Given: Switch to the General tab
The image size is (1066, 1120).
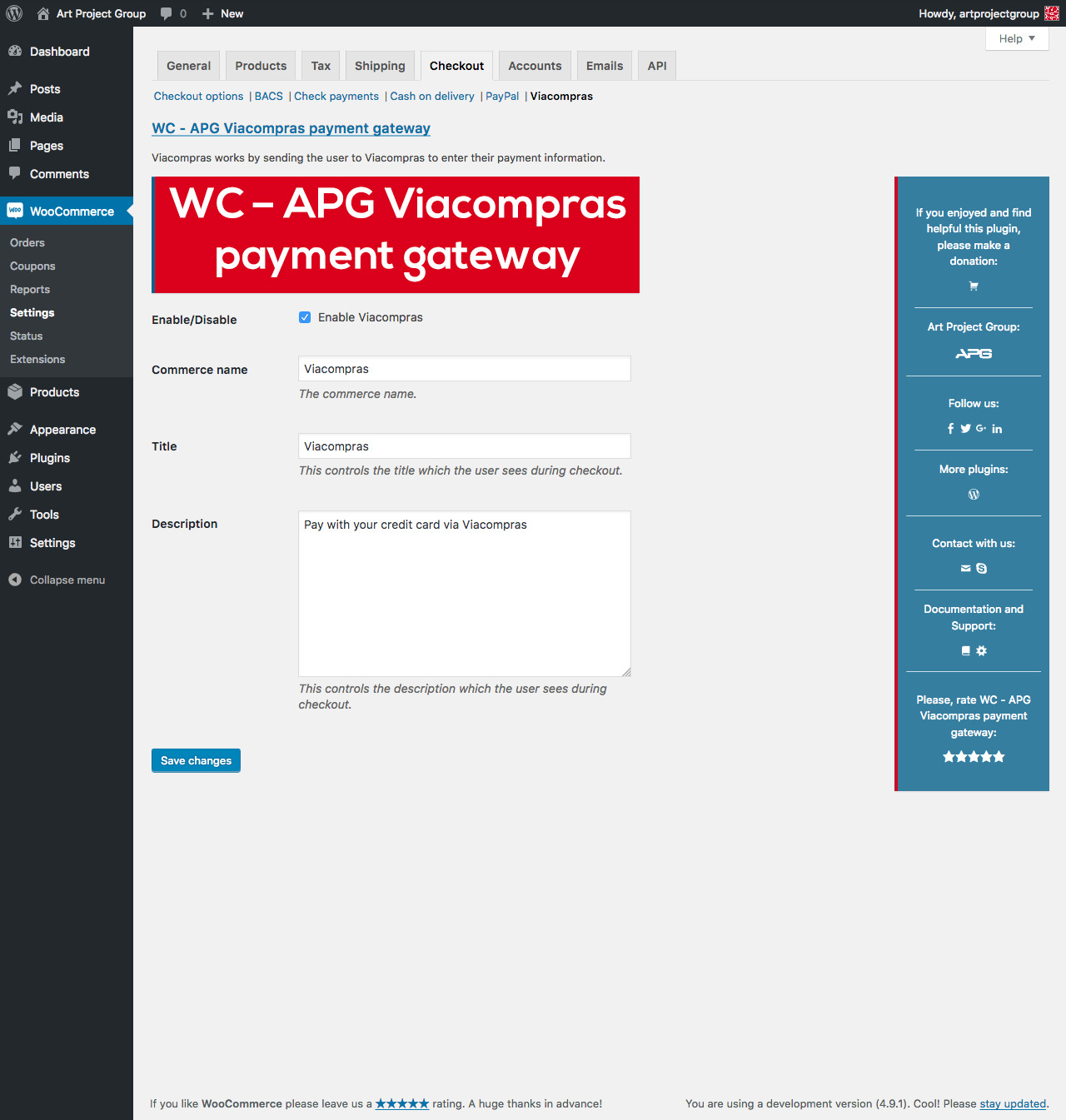Looking at the screenshot, I should click(188, 66).
